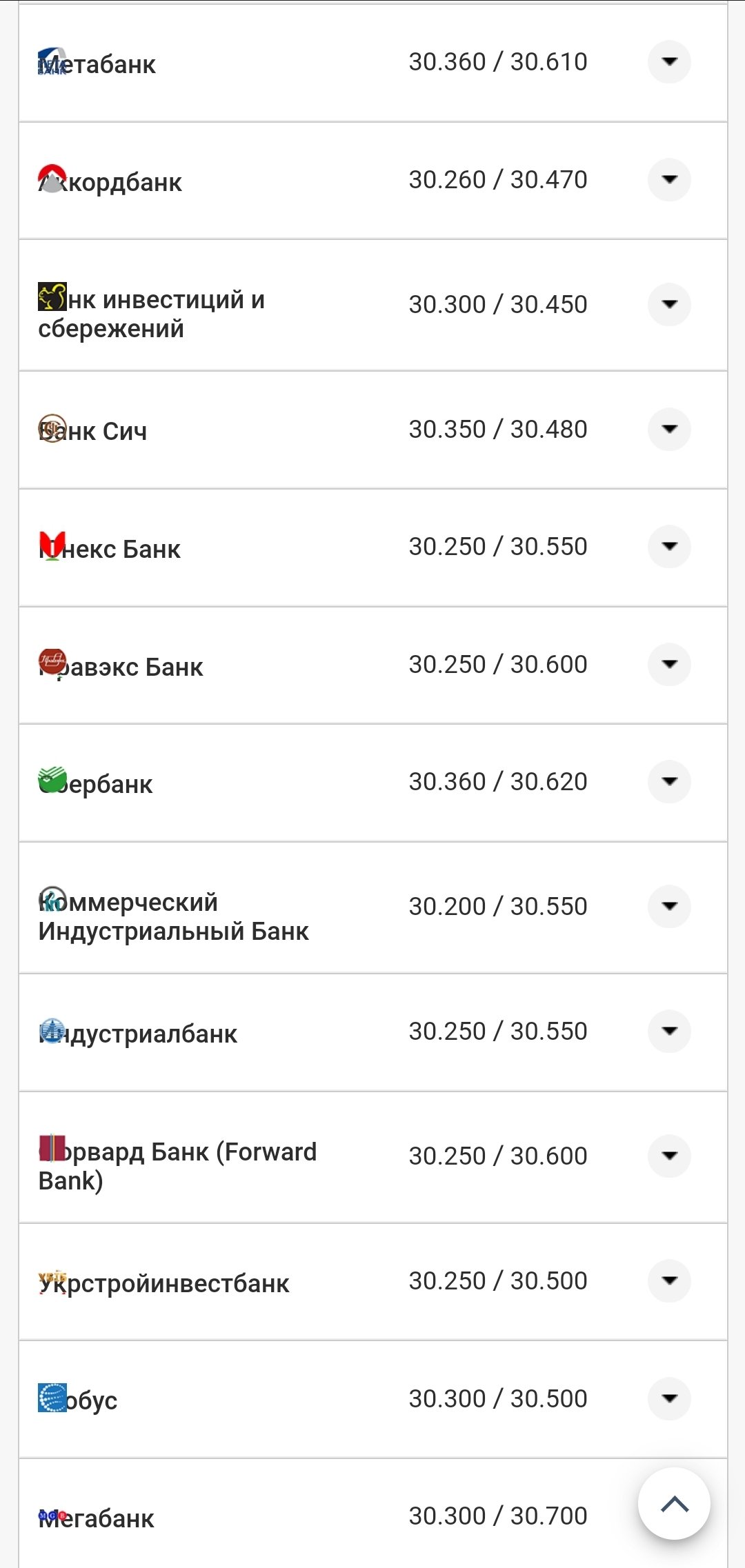Click Глобус rate 30.300 / 30.500
Image resolution: width=745 pixels, height=1568 pixels.
498,1398
